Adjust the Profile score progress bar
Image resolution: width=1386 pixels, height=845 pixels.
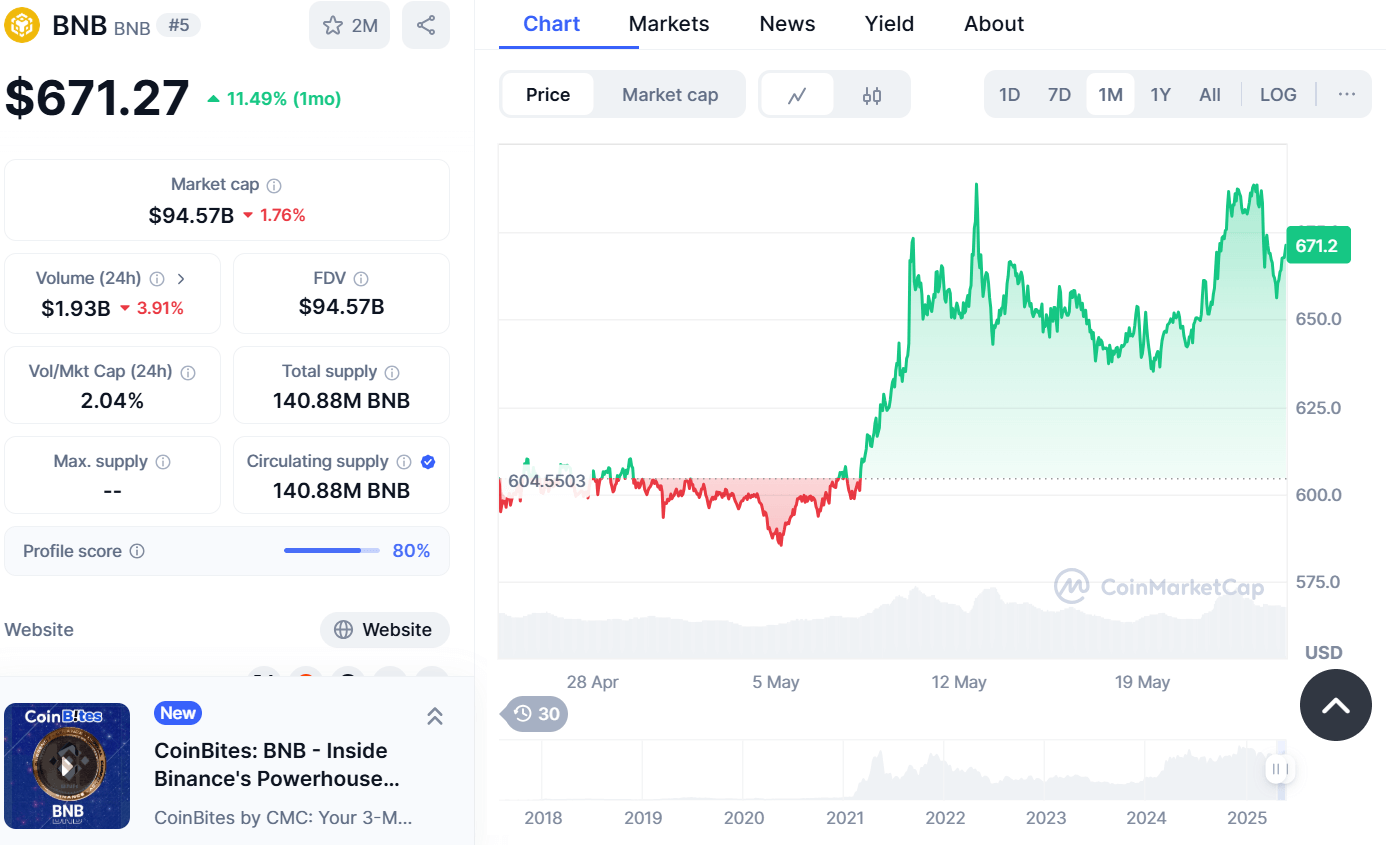(332, 551)
